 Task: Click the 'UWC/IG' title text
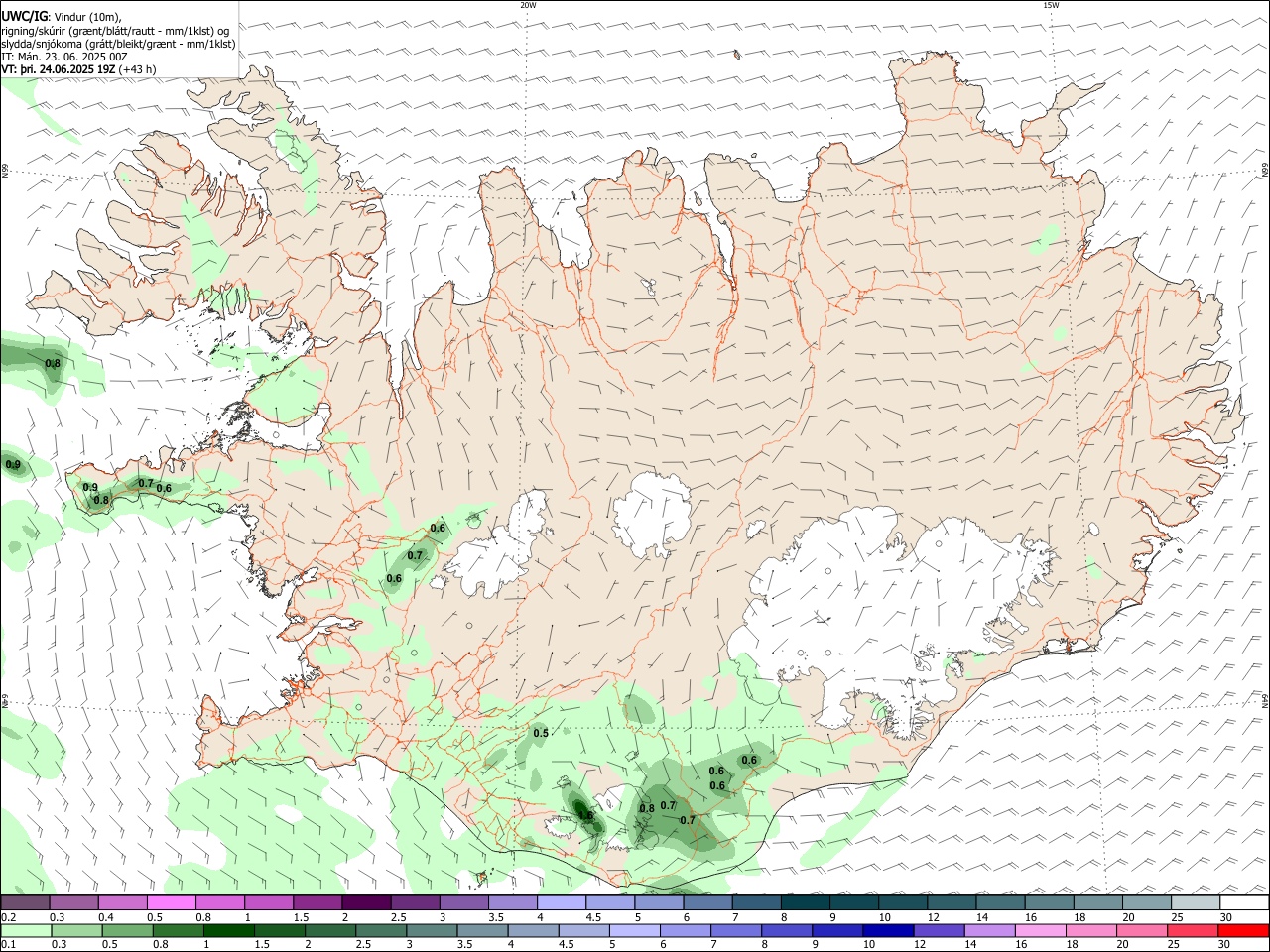[25, 17]
